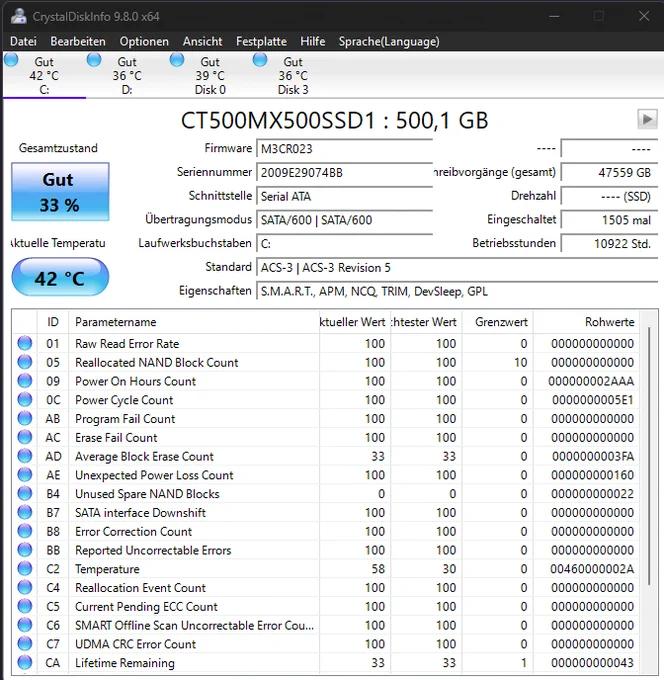664x680 pixels.
Task: Select raw value 0000000005E1
Action: tap(593, 400)
